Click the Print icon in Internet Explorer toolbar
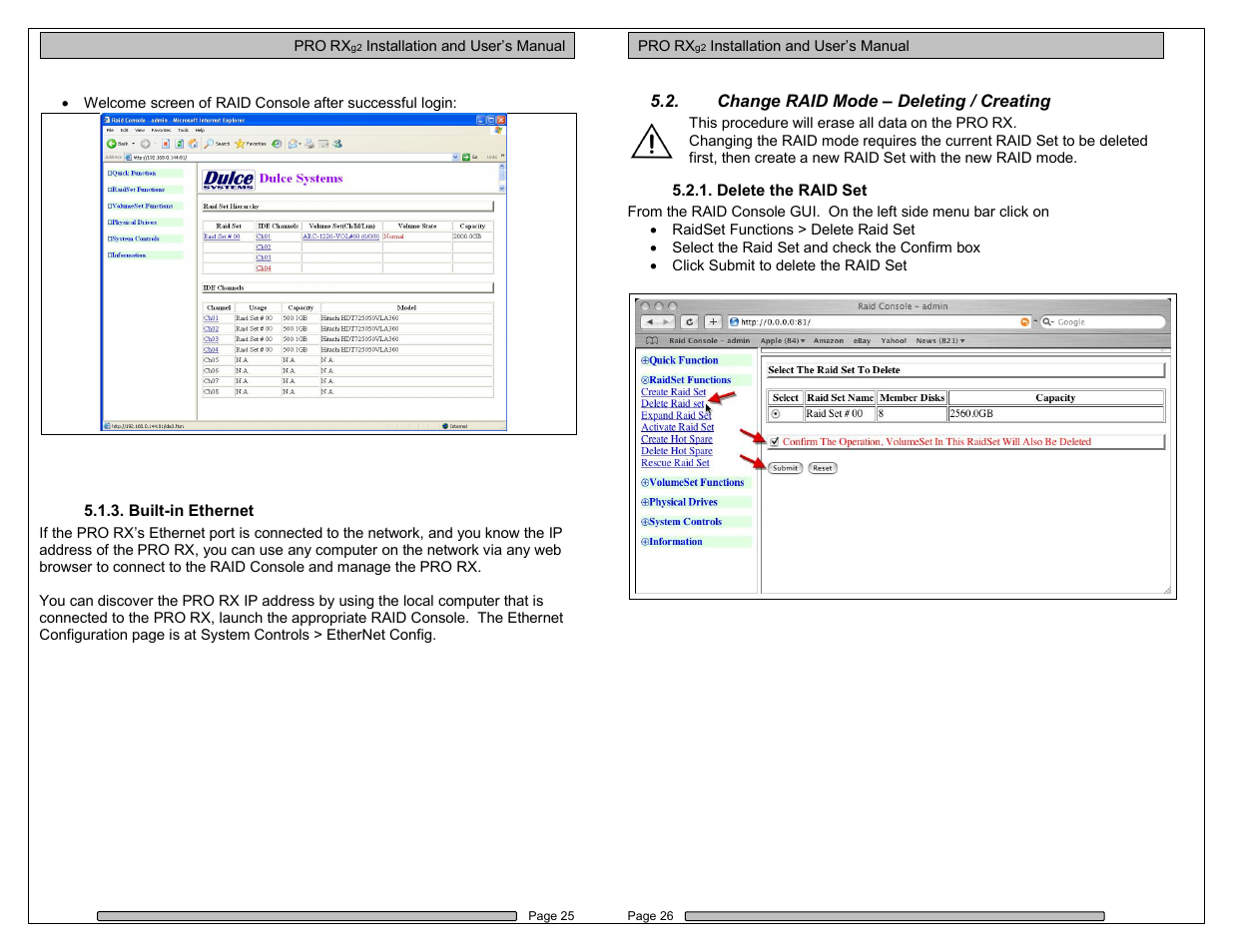 coord(309,144)
